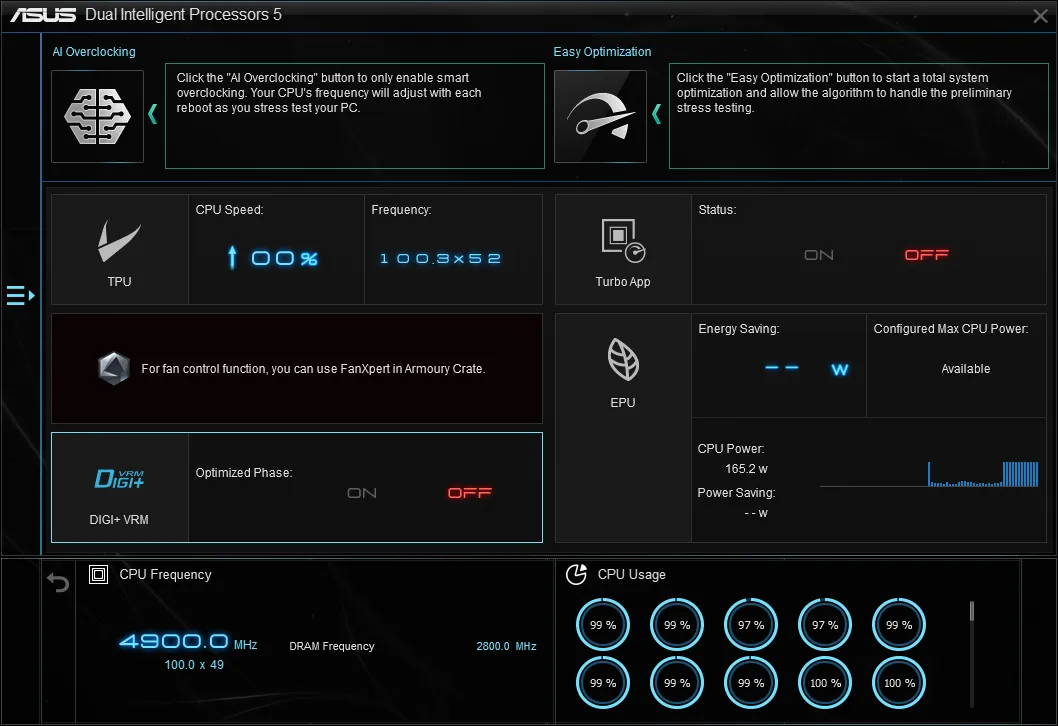Turn Turbo App status ON
1058x726 pixels.
coord(818,255)
